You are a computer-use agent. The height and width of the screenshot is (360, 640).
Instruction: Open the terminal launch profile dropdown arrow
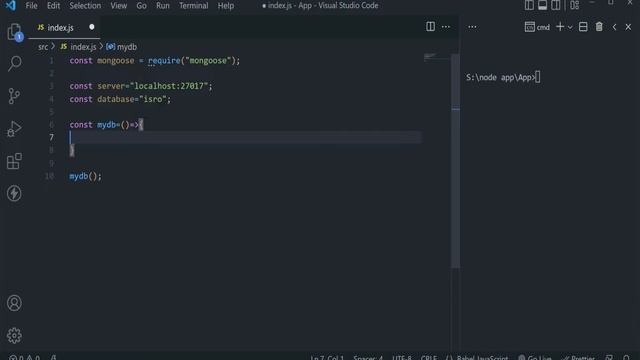(x=570, y=27)
